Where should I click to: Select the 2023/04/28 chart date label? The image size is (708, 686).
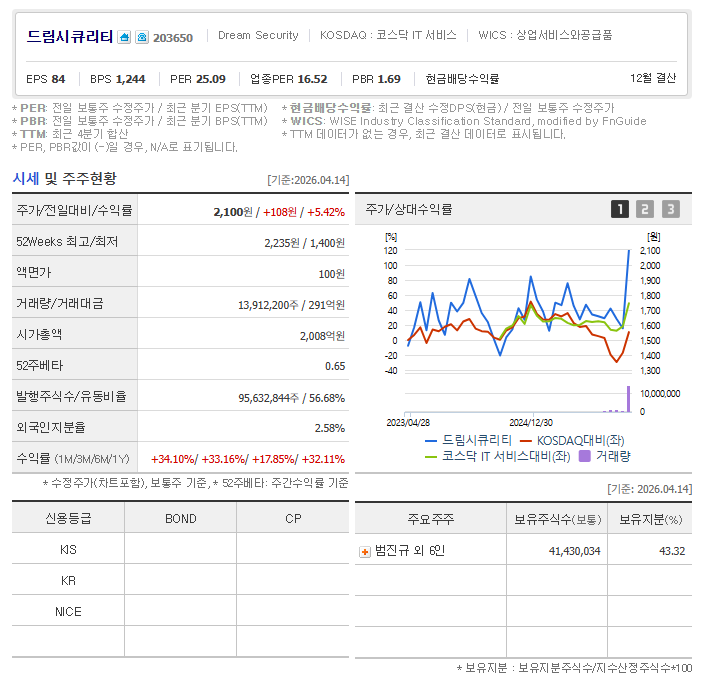pyautogui.click(x=408, y=423)
